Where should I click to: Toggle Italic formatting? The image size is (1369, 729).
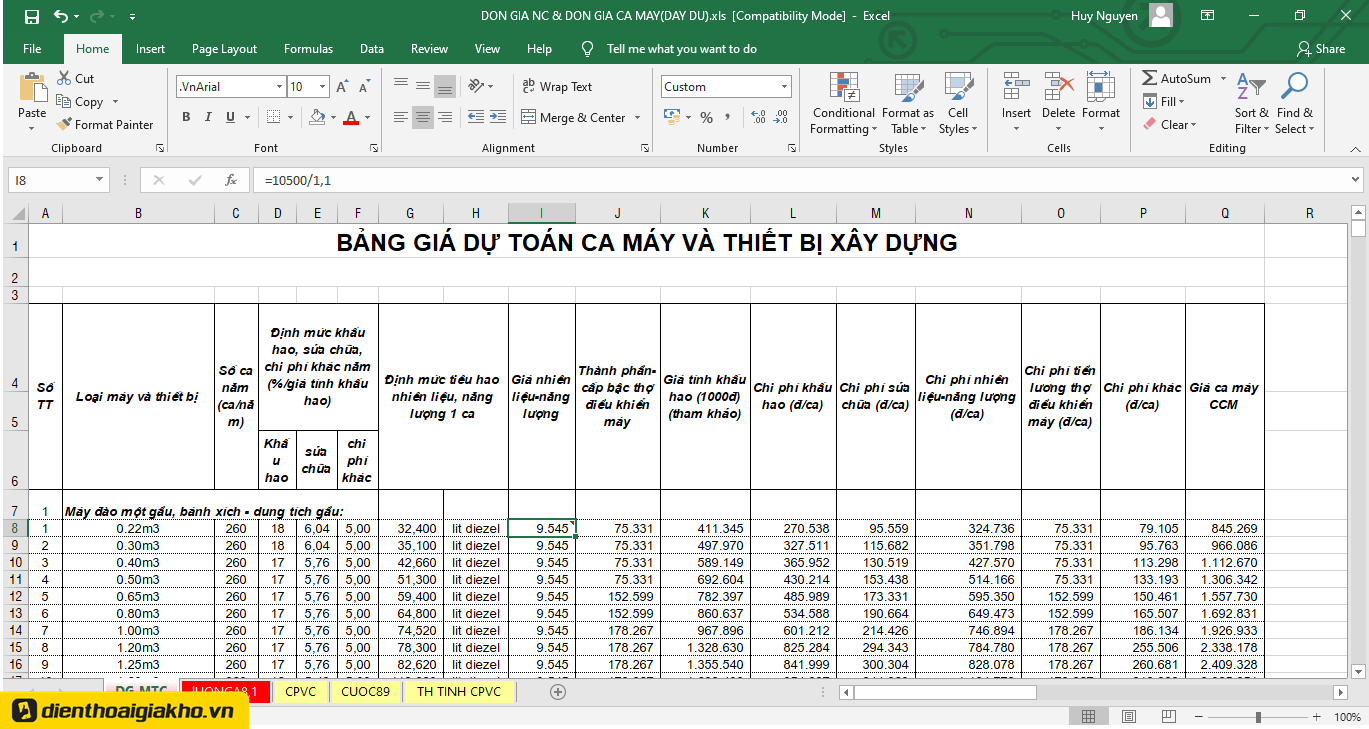click(208, 118)
